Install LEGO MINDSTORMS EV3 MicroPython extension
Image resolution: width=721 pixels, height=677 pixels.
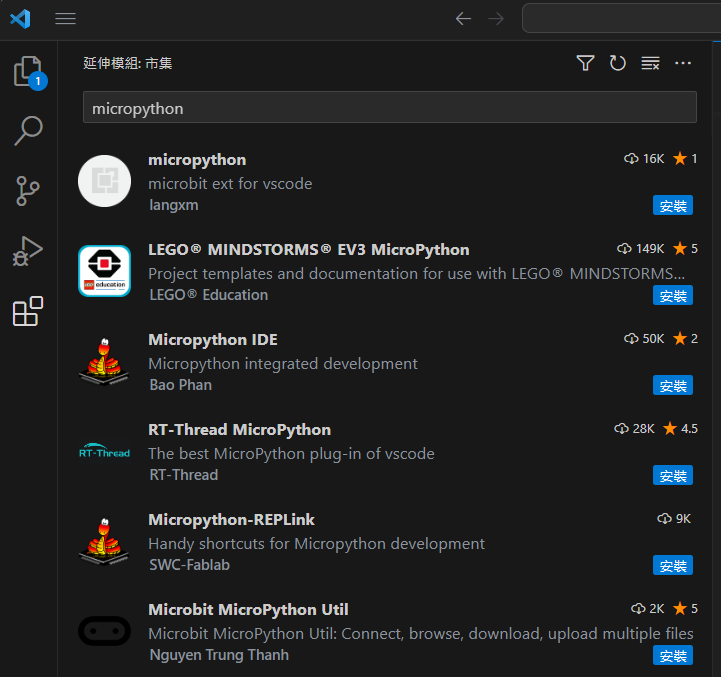tap(673, 295)
